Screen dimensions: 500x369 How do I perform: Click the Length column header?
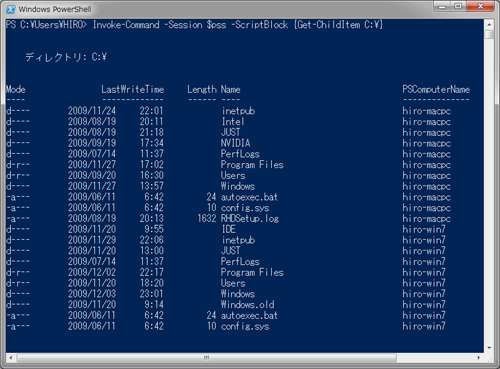202,89
